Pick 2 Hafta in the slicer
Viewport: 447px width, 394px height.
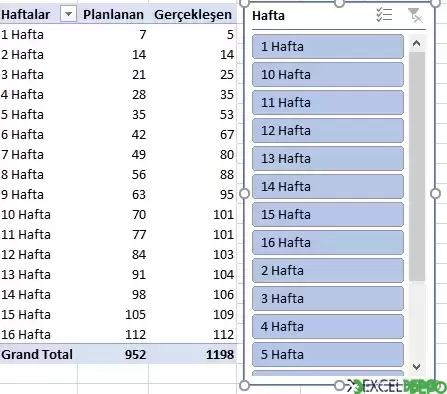point(328,271)
